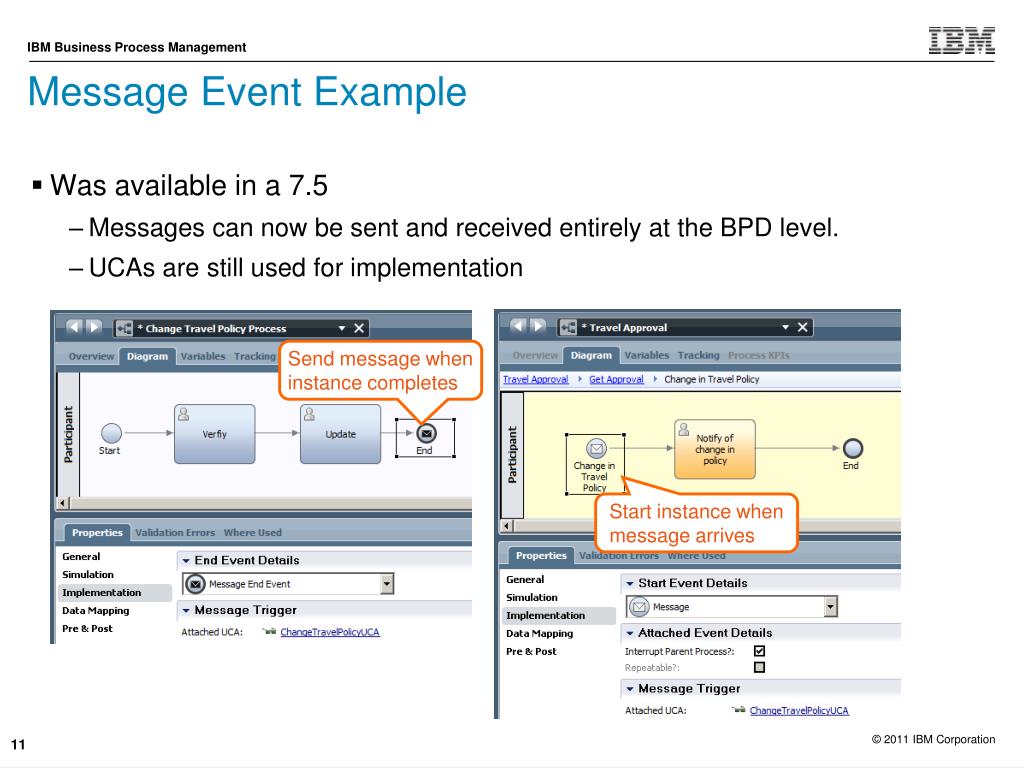Collapse Start Event Details section
Image resolution: width=1024 pixels, height=768 pixels.
pos(630,584)
